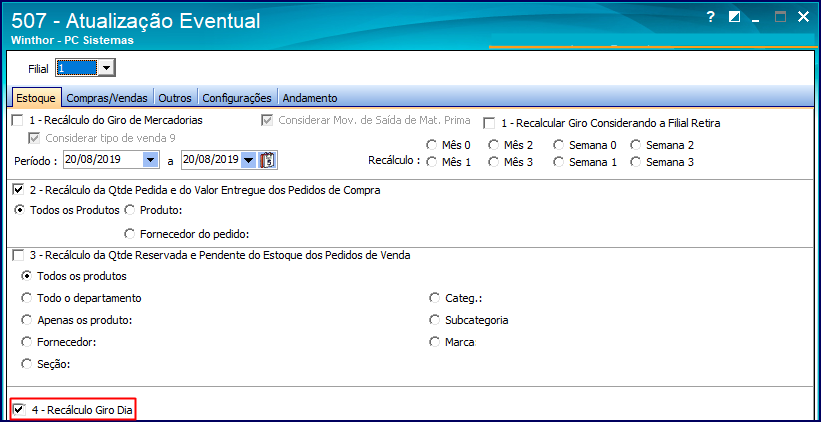Select Apenas os produto option
The width and height of the screenshot is (821, 422).
click(26, 320)
